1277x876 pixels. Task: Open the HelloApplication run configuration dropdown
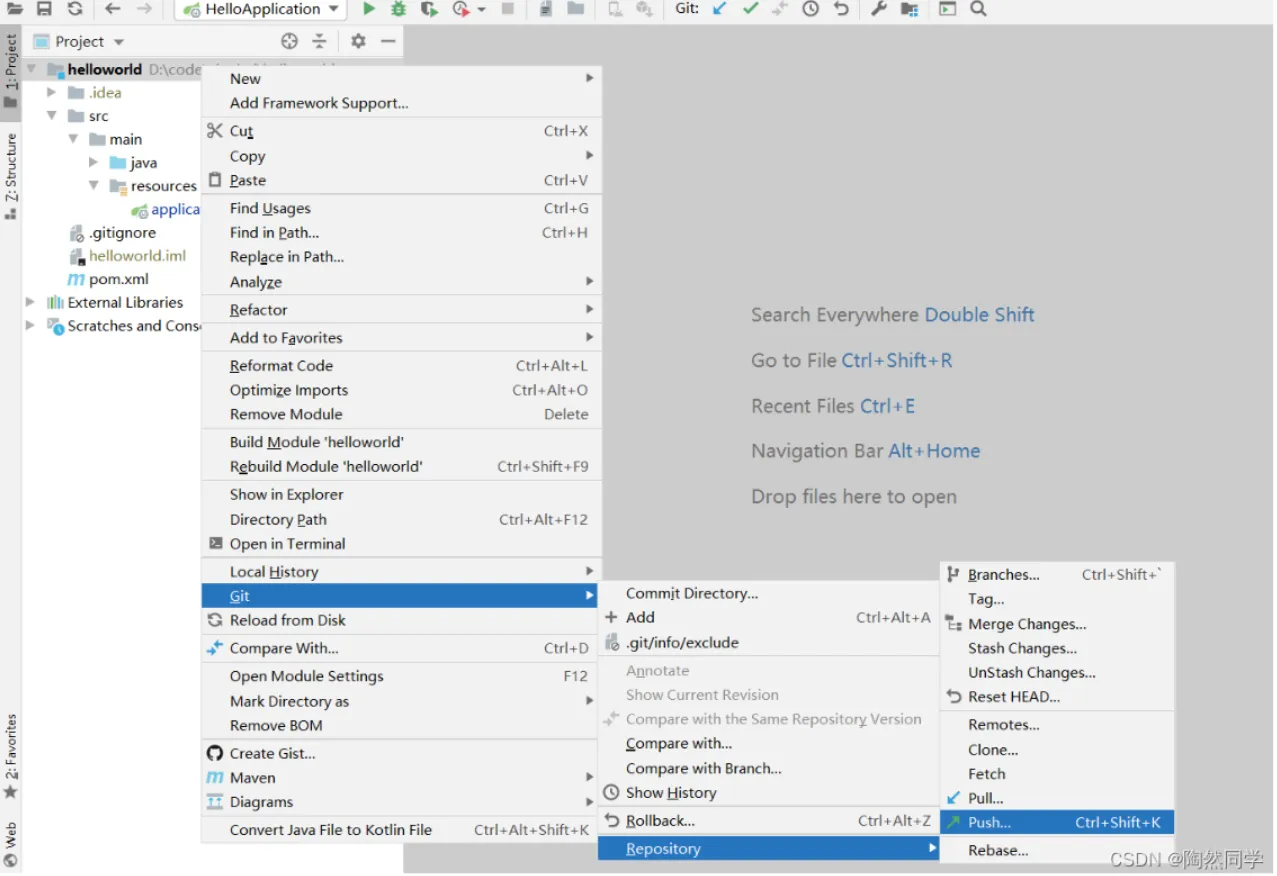coord(261,9)
